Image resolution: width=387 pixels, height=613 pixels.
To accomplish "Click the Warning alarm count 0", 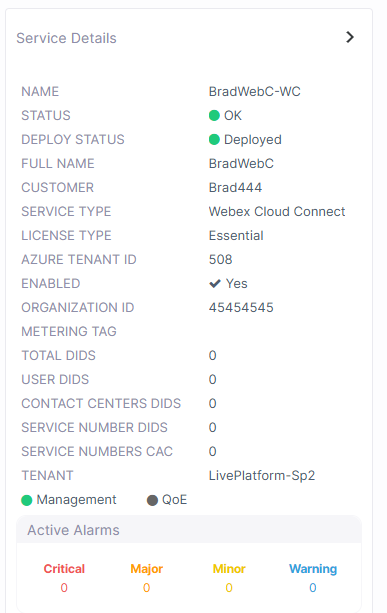I will tap(313, 588).
